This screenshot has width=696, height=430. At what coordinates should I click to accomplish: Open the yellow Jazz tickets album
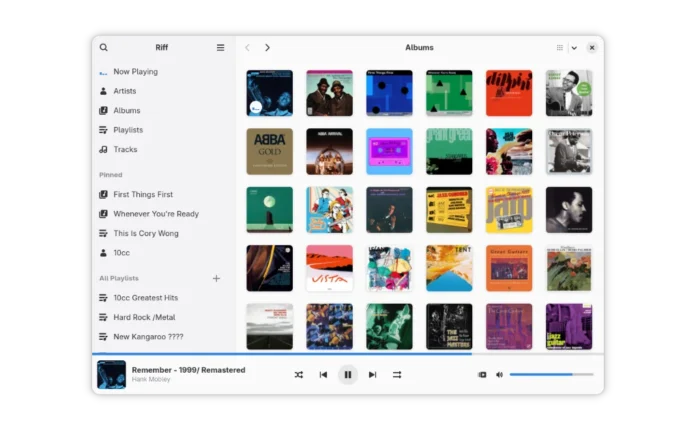(449, 210)
